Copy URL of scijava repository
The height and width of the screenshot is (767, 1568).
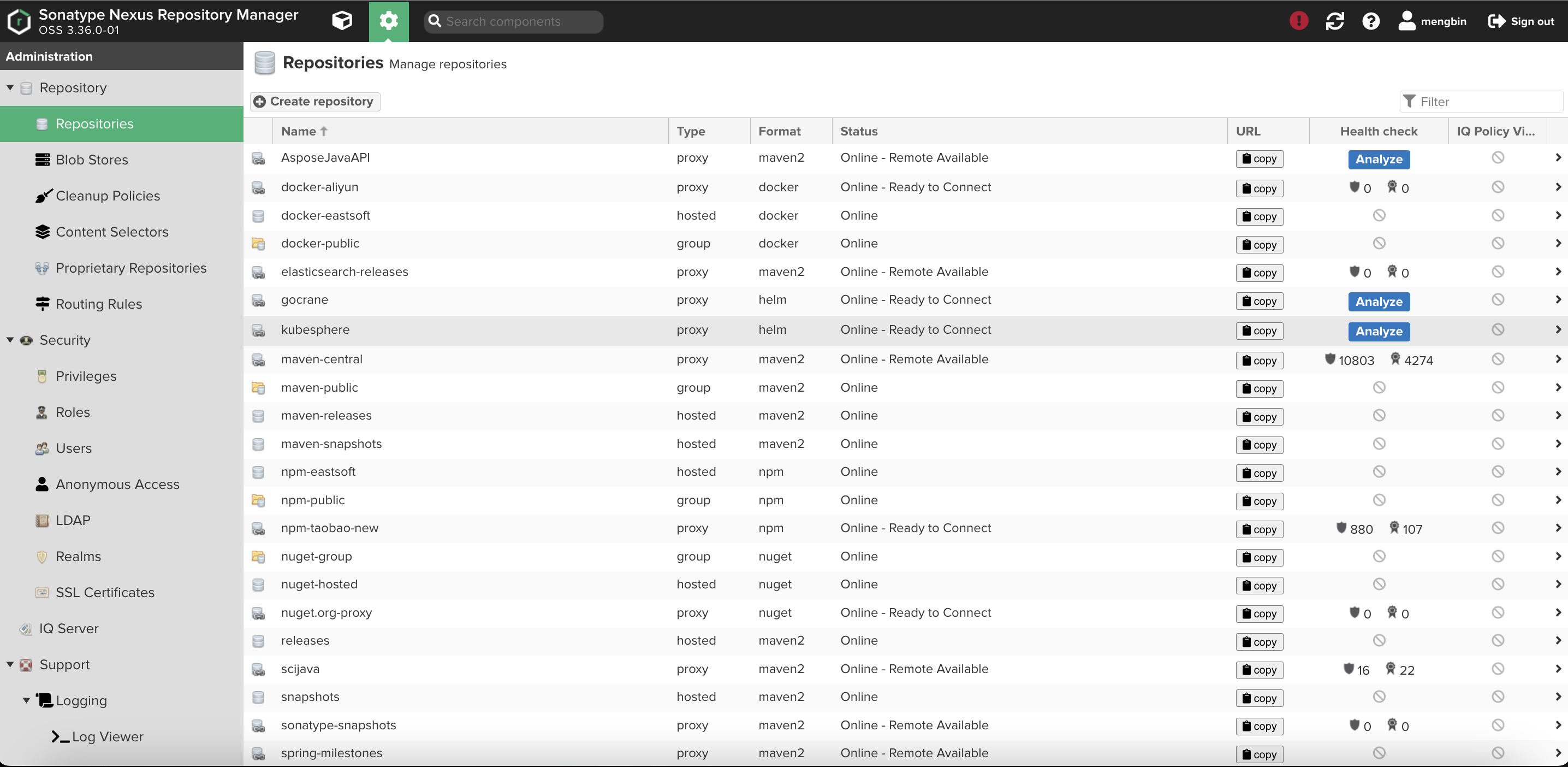click(x=1260, y=670)
